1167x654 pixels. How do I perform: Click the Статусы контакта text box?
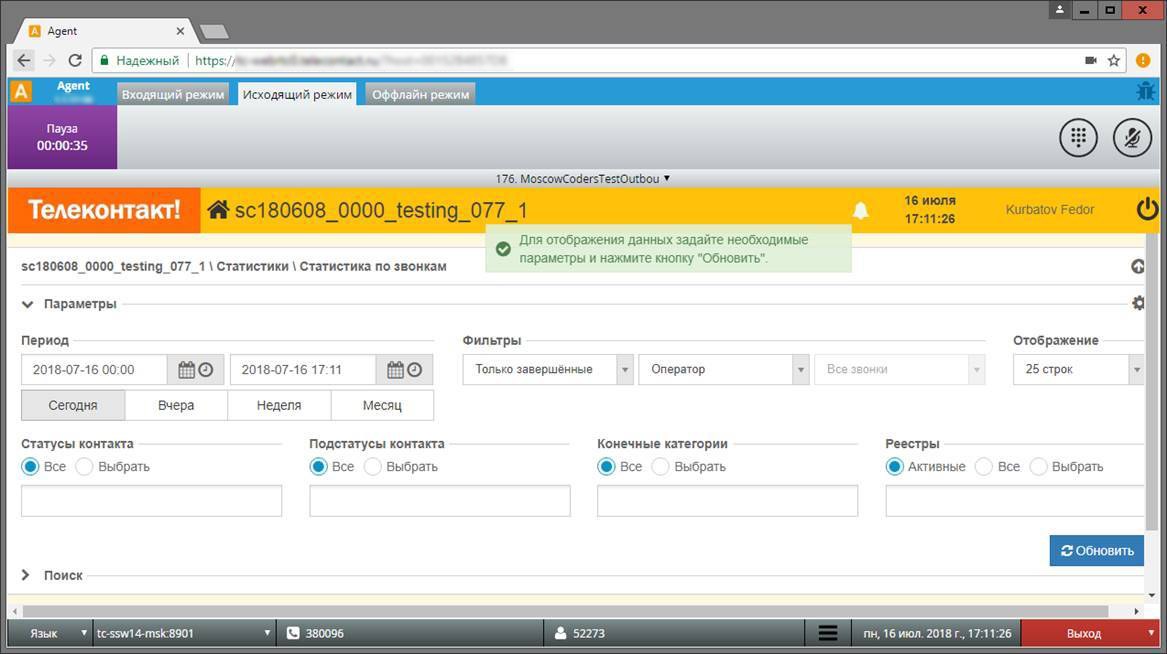(152, 501)
